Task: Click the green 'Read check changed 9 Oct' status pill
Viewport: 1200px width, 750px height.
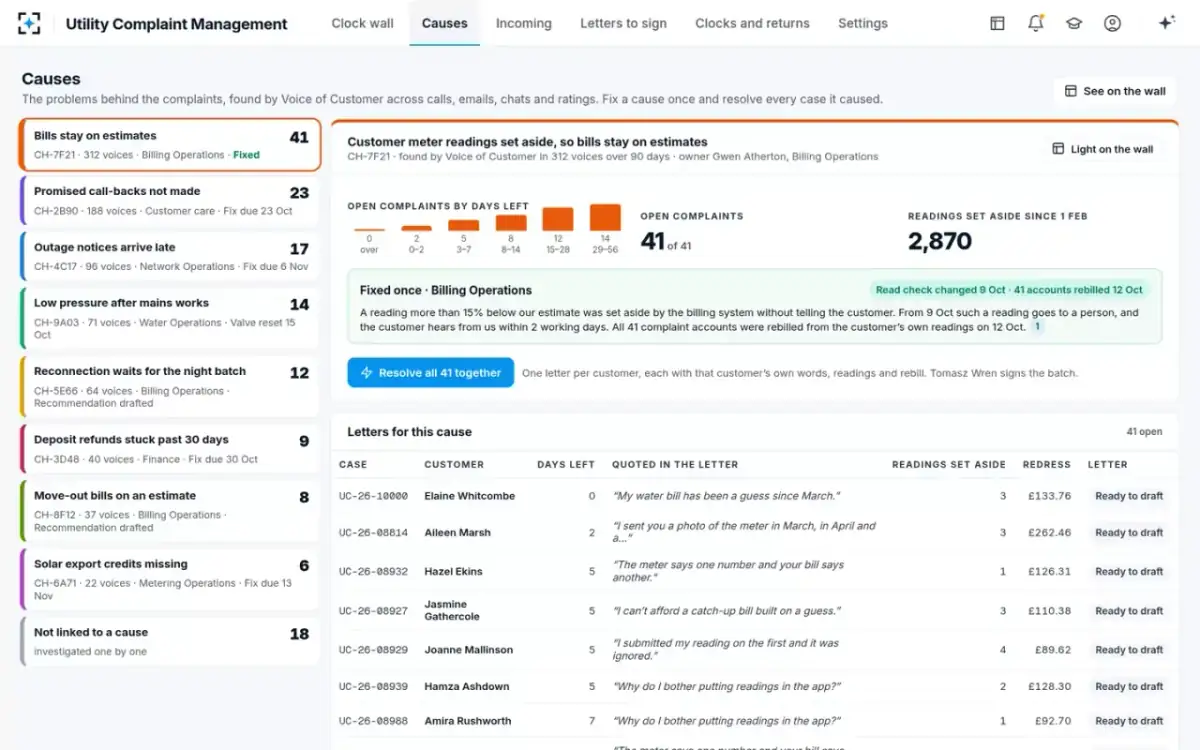Action: click(1009, 290)
